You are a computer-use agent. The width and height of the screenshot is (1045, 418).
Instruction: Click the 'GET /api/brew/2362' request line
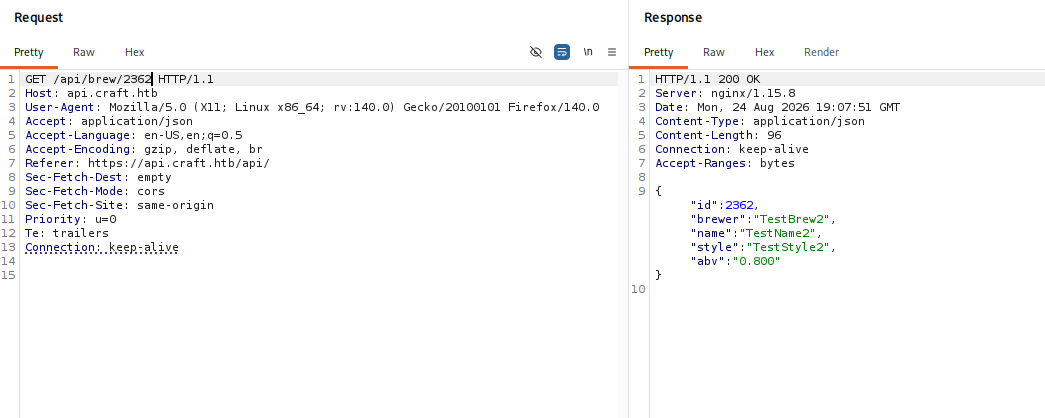coord(119,79)
